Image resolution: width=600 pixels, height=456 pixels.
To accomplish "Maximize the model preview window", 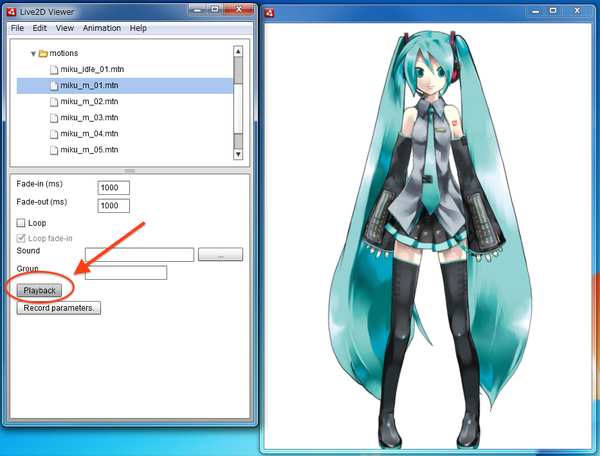I will click(553, 11).
